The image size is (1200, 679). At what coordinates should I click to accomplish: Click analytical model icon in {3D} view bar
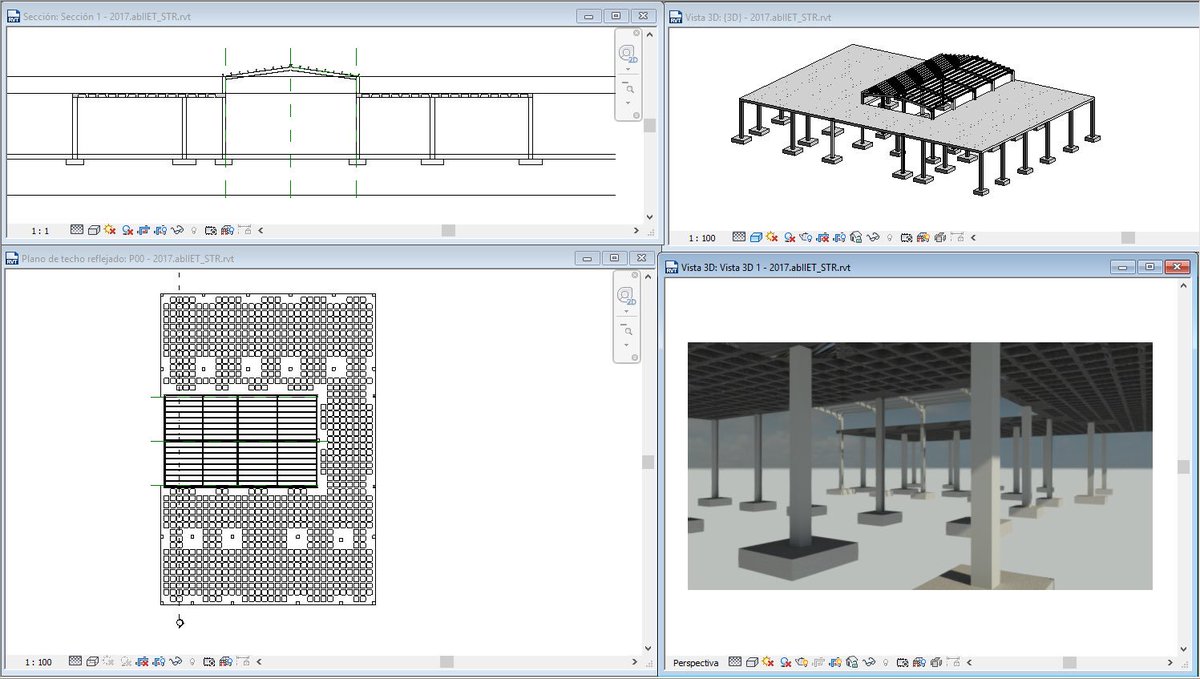tap(923, 238)
